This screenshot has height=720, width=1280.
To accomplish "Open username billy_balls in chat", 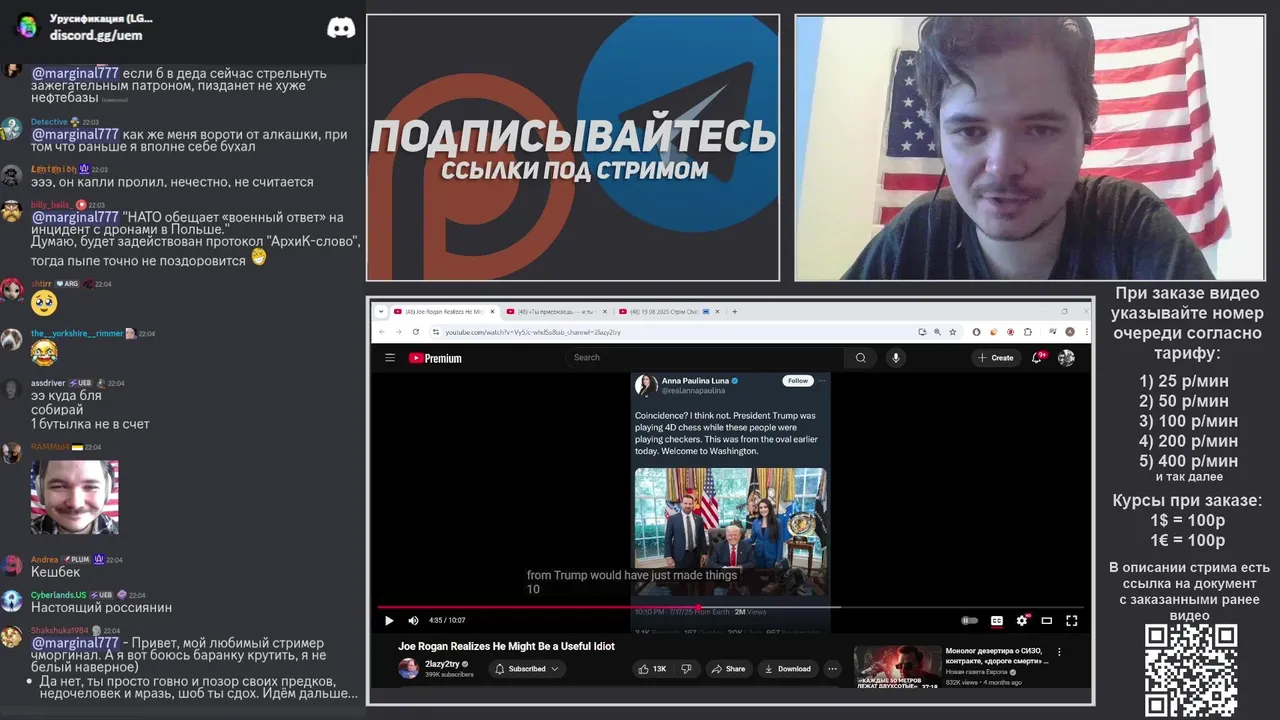I will 50,205.
